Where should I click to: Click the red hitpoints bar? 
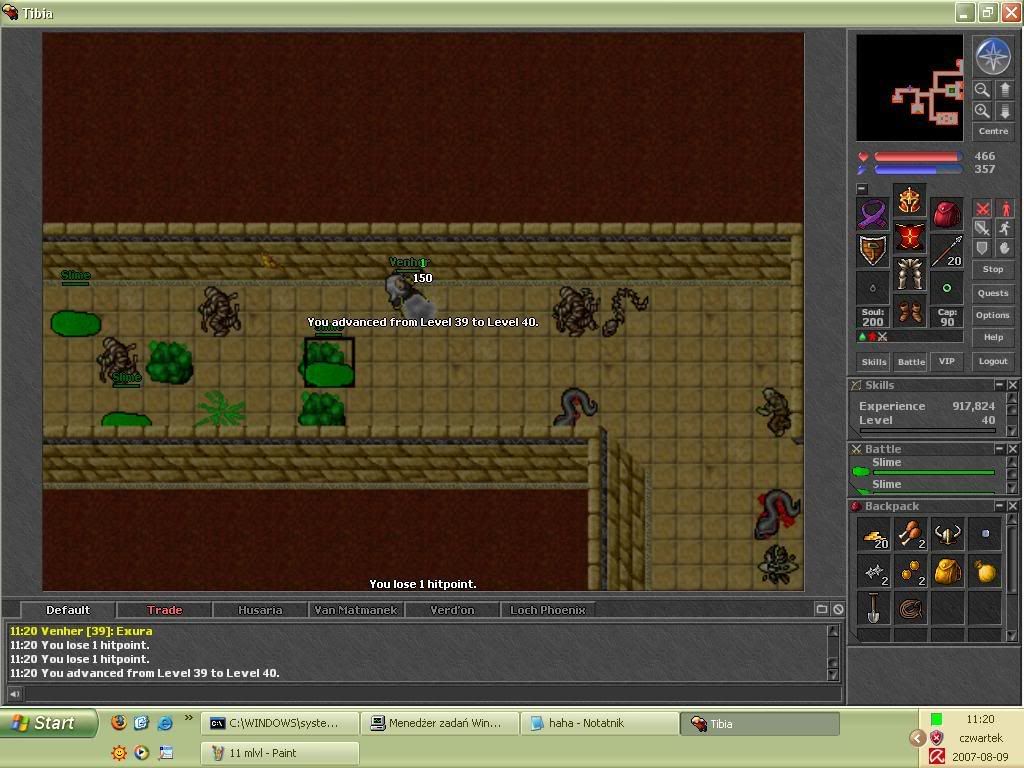pos(918,157)
